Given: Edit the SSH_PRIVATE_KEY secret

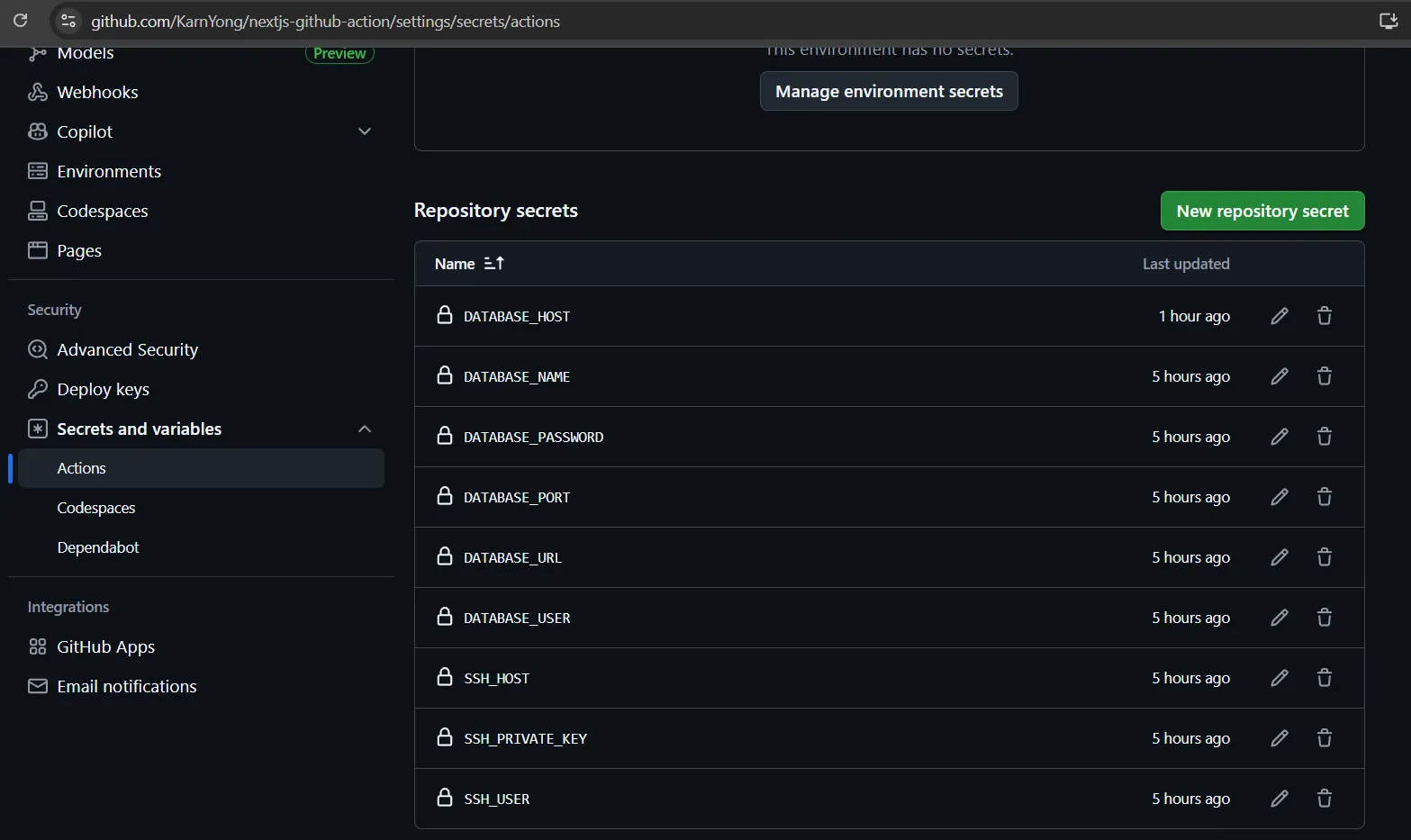Looking at the screenshot, I should [x=1280, y=737].
